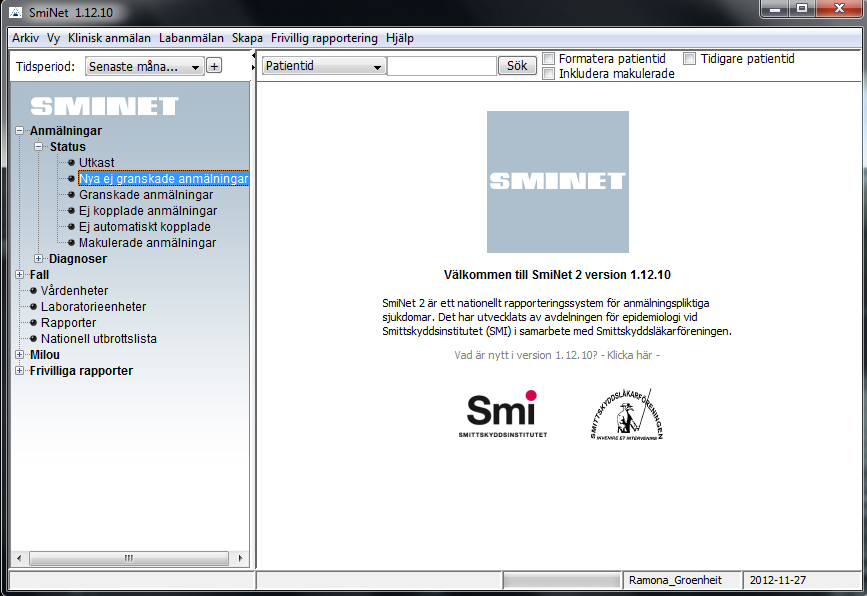The height and width of the screenshot is (596, 867).
Task: Enable Tidigare patientid checkbox
Action: [690, 59]
